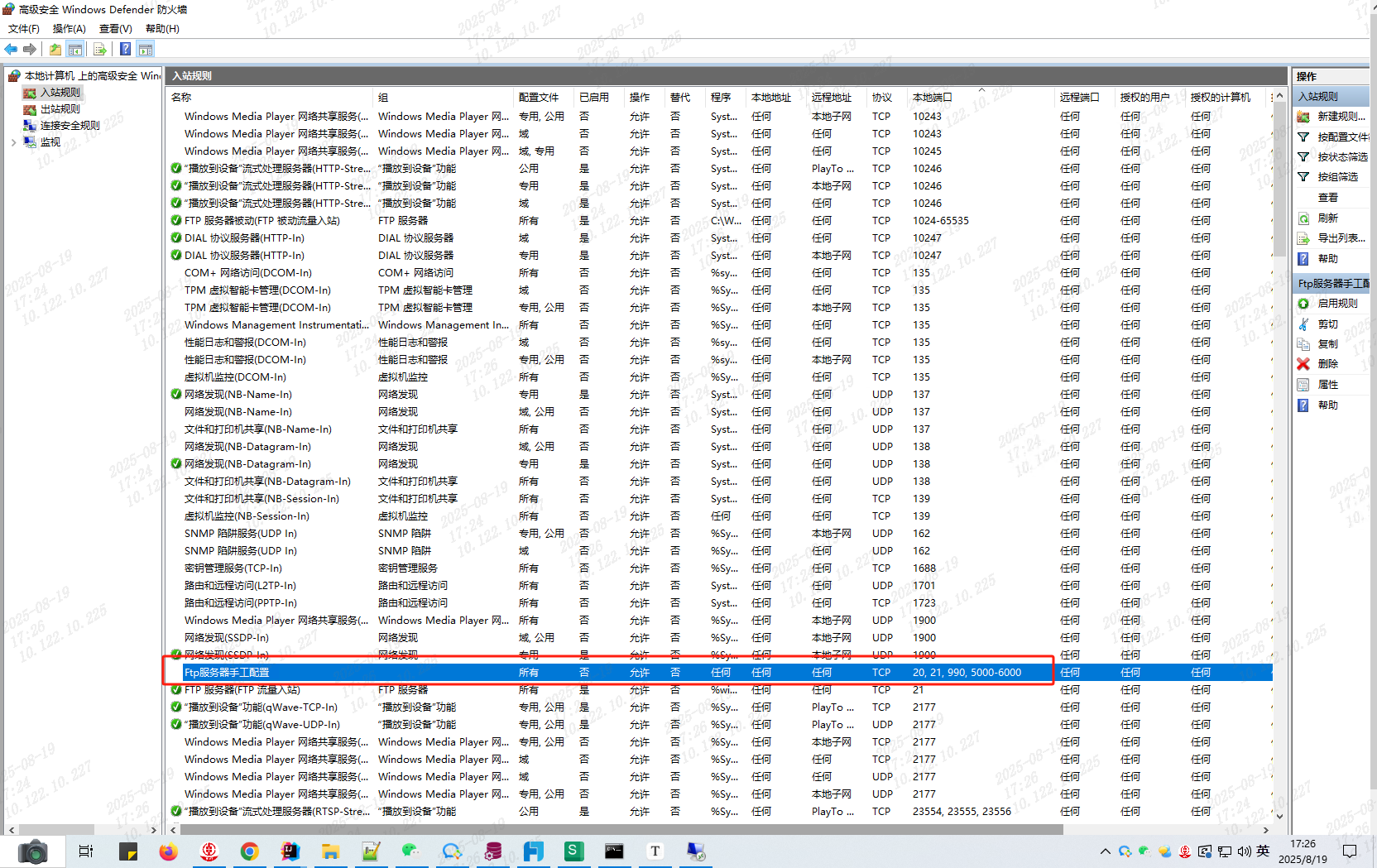Click 刷新 in the actions pane
This screenshot has width=1377, height=868.
click(1328, 218)
